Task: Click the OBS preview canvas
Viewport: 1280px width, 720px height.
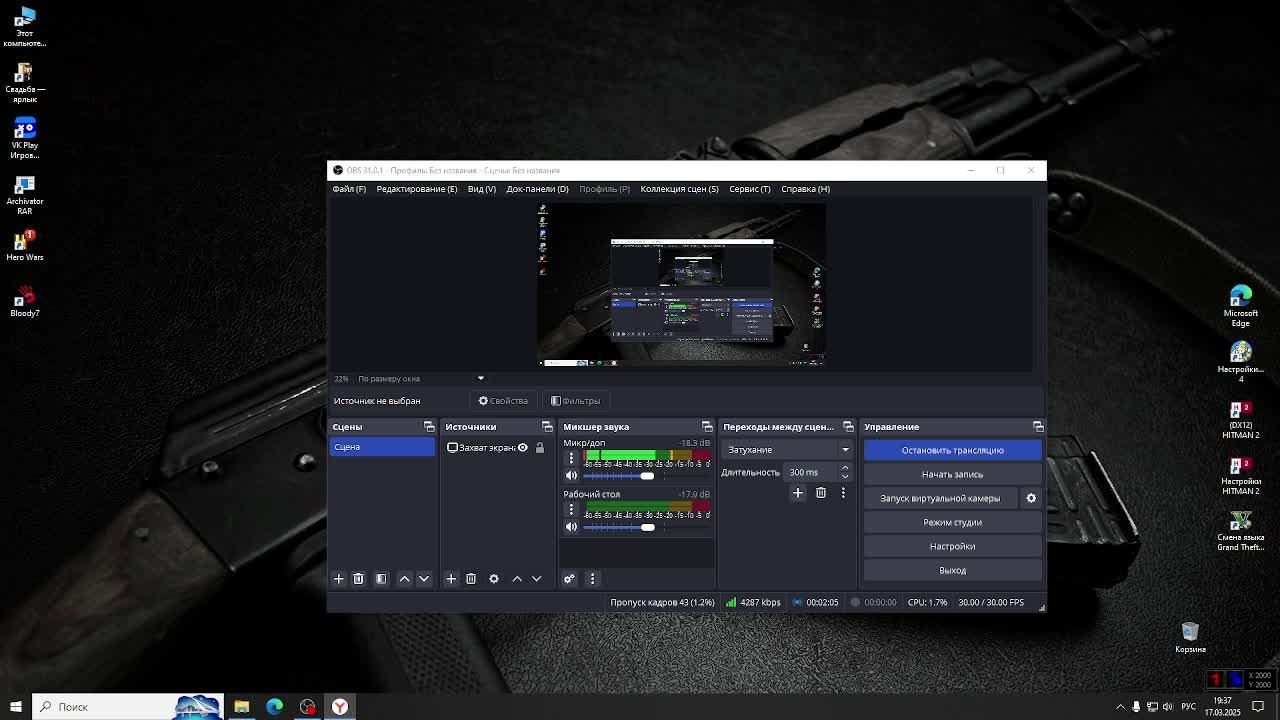Action: tap(682, 285)
